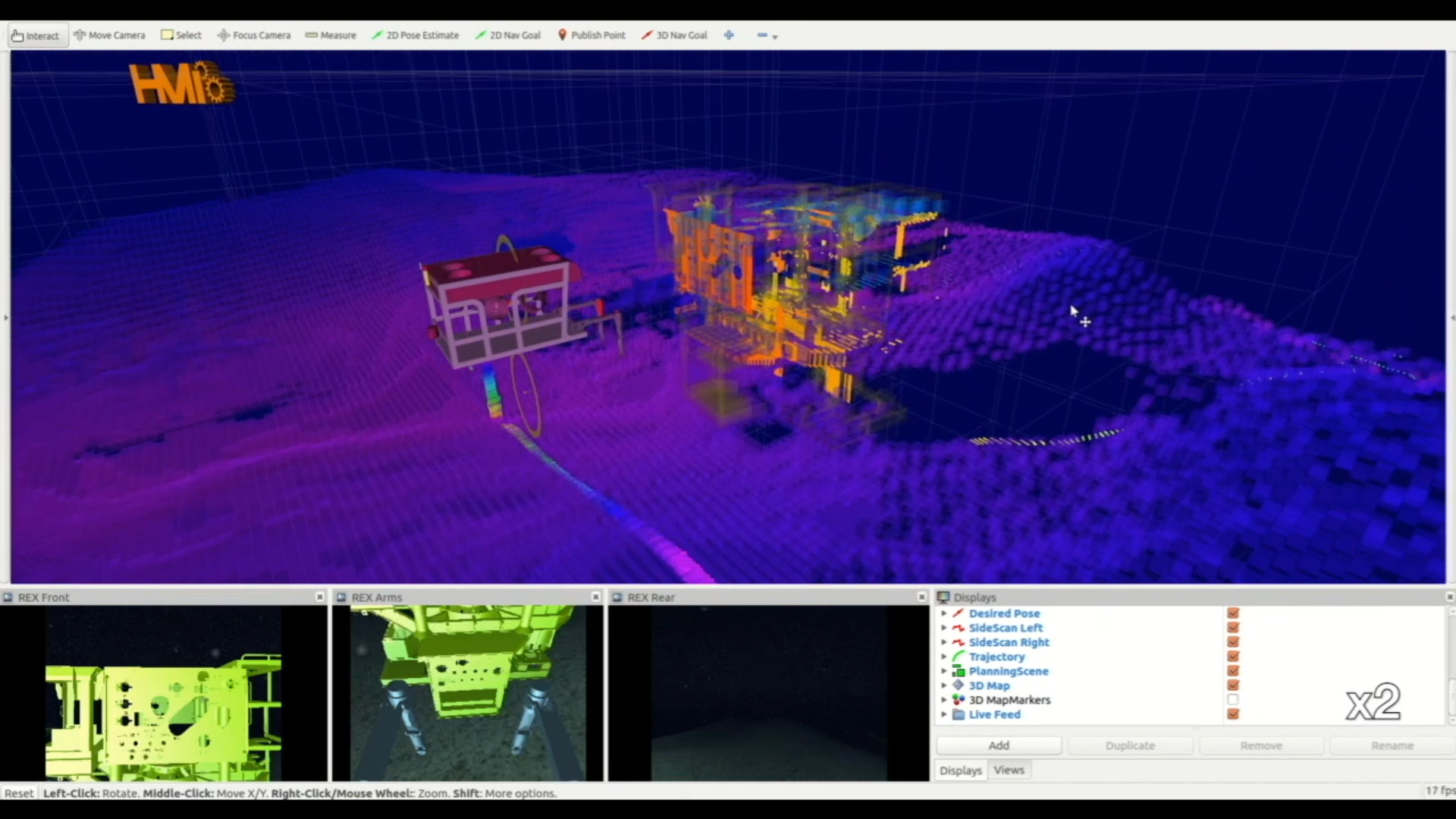Click the blue minus remove-tool icon
The height and width of the screenshot is (819, 1456).
point(762,36)
